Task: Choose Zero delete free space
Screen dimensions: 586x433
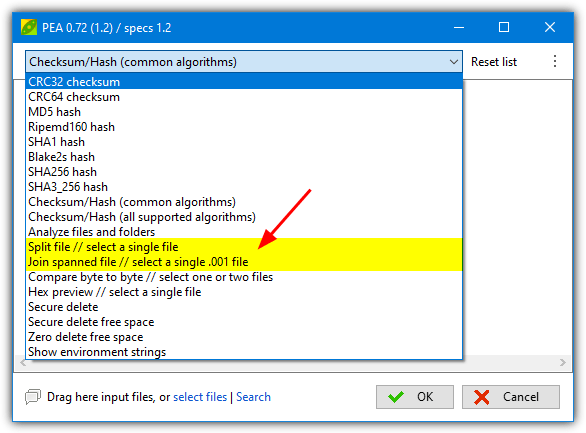Action: pyautogui.click(x=244, y=337)
